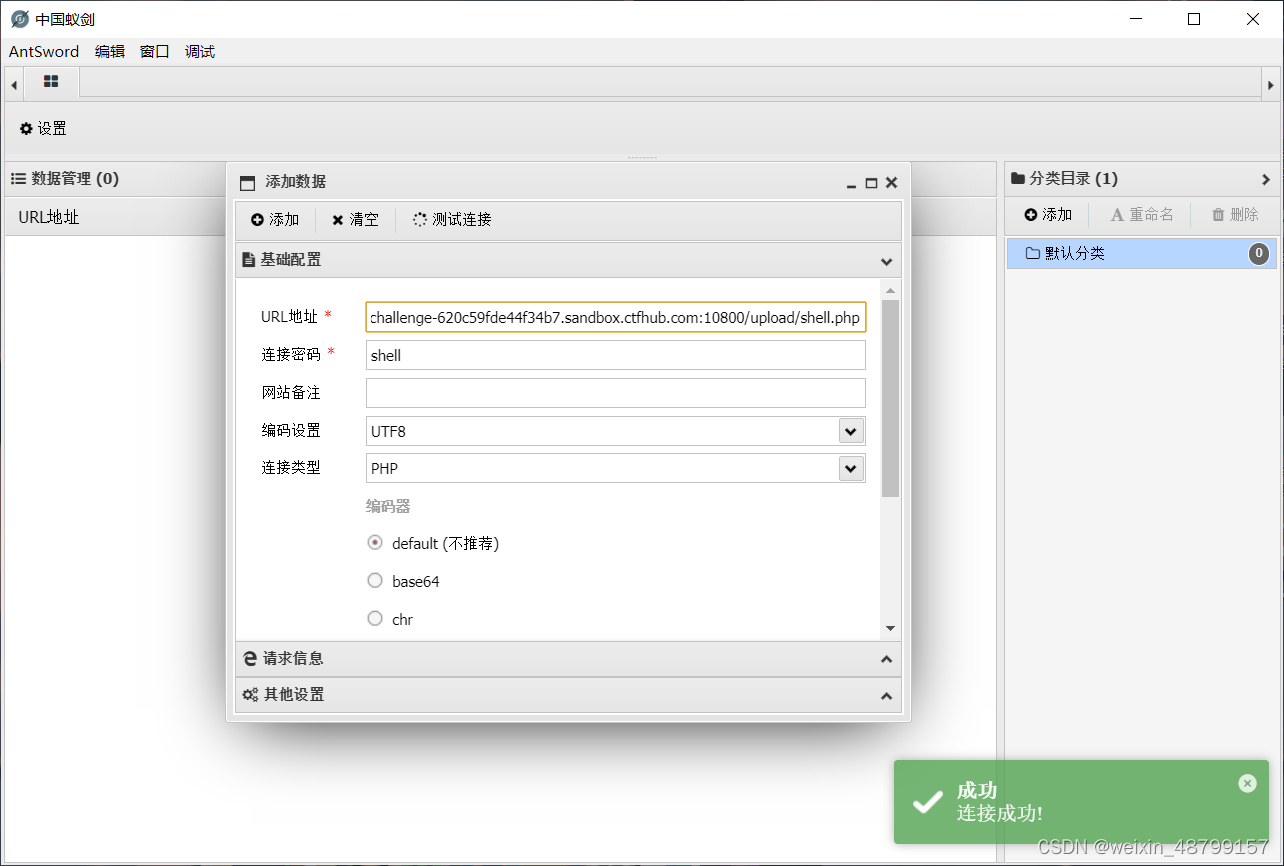Click the 连接成功! notification text
Viewport: 1284px width, 866px height.
pos(1000,813)
